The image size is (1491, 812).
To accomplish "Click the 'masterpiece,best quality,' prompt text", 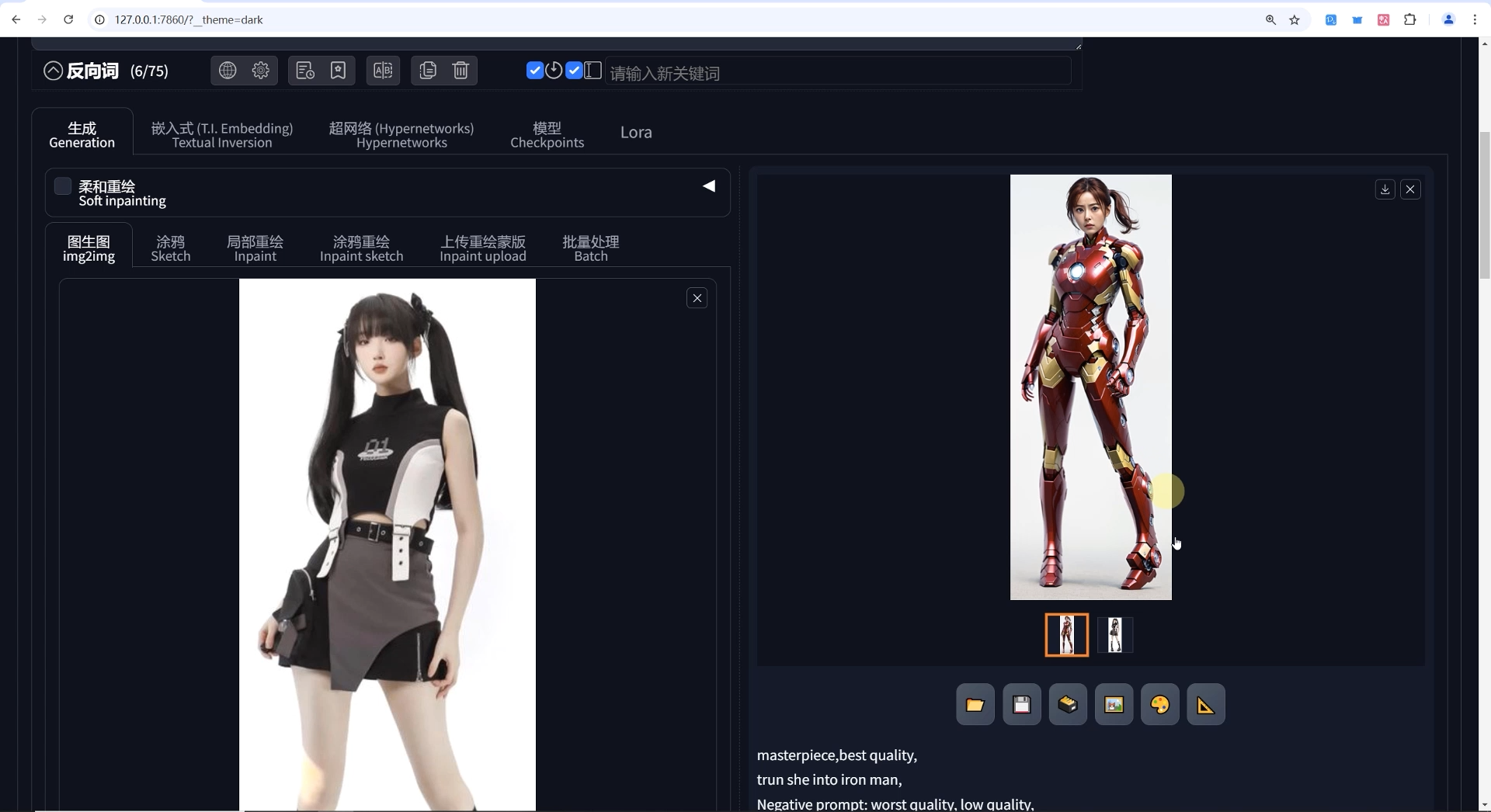I will pyautogui.click(x=837, y=755).
